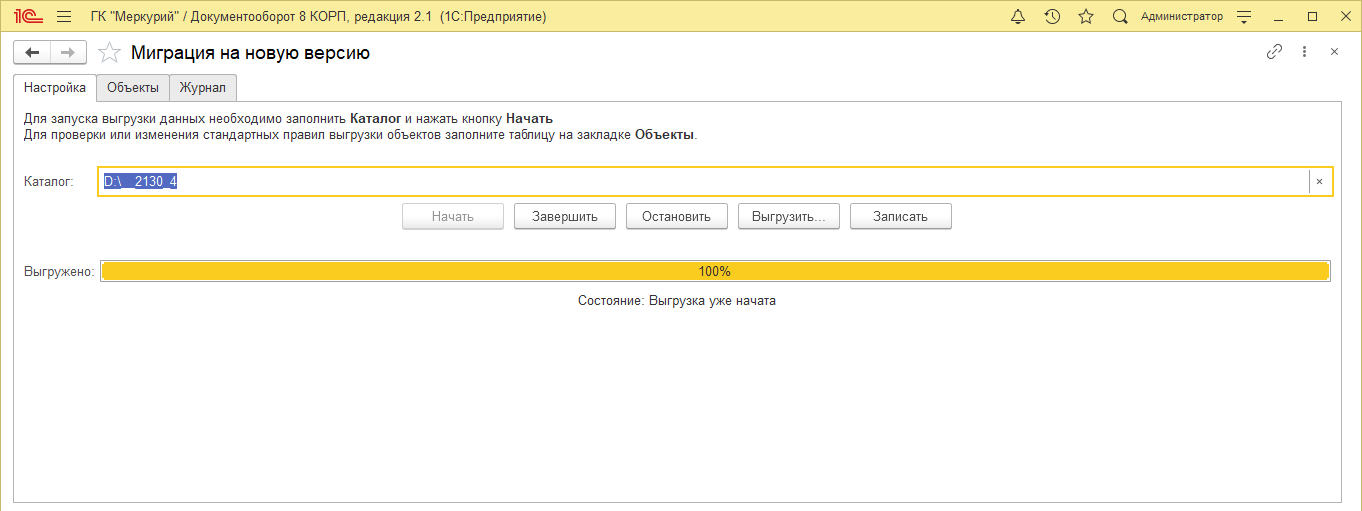
Task: Copy link to this form icon
Action: (1274, 52)
